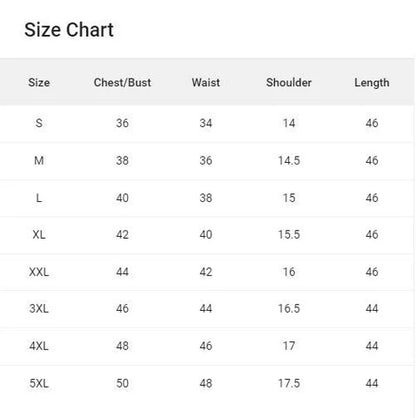The image size is (416, 418).
Task: Click the Waist column header
Action: click(x=206, y=82)
